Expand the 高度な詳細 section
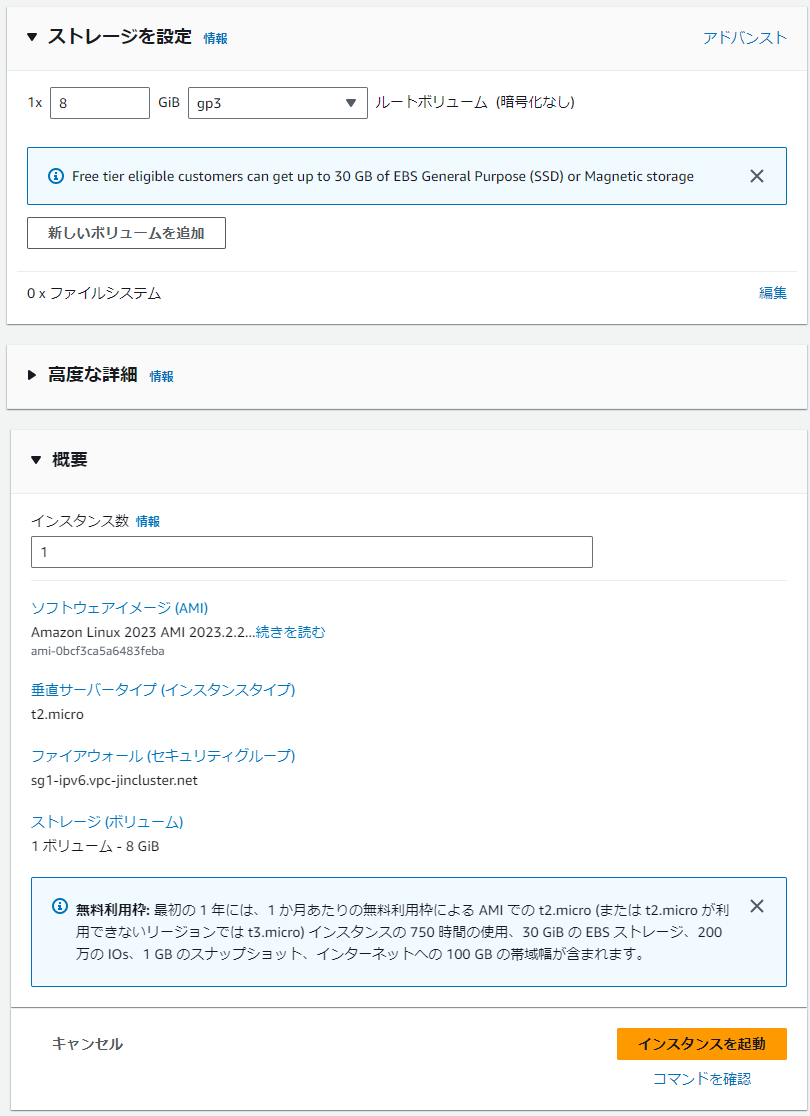 [x=32, y=376]
